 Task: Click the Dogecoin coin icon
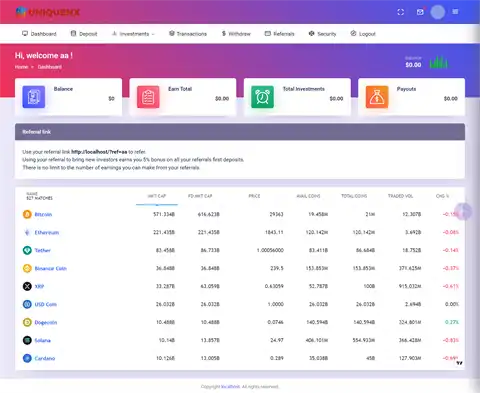click(x=27, y=322)
